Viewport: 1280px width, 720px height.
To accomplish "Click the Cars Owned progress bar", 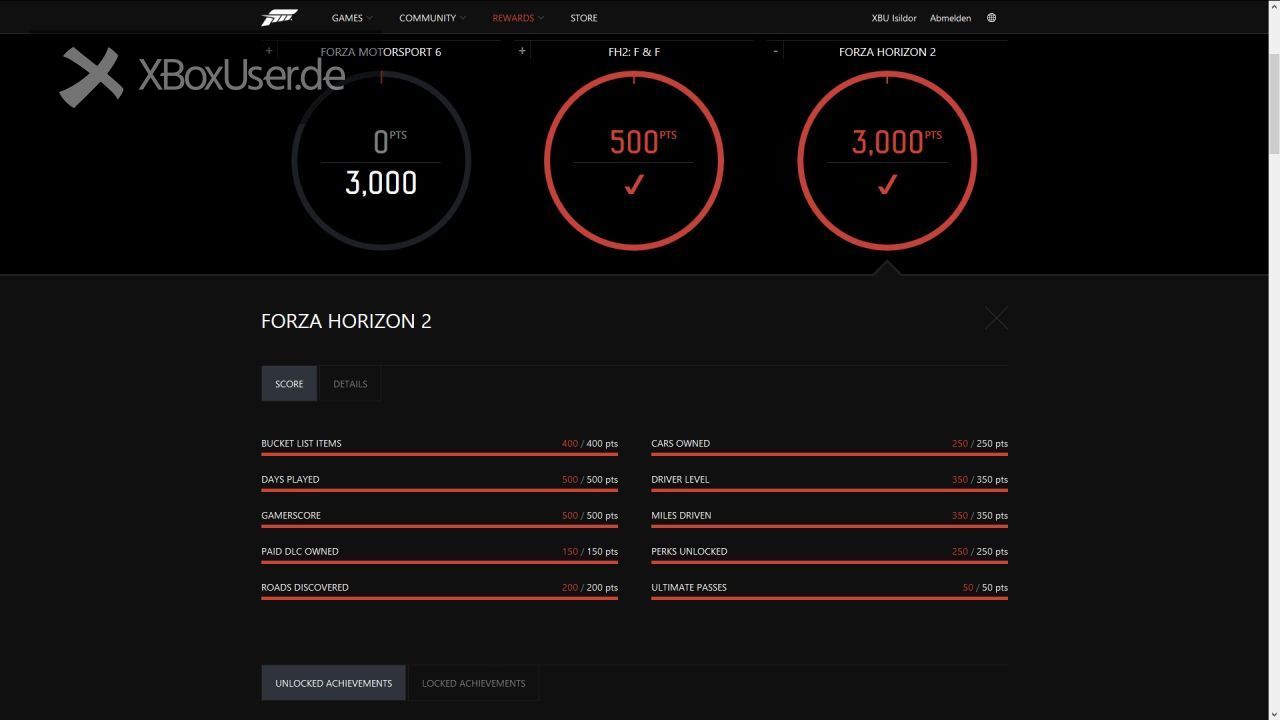I will tap(829, 454).
